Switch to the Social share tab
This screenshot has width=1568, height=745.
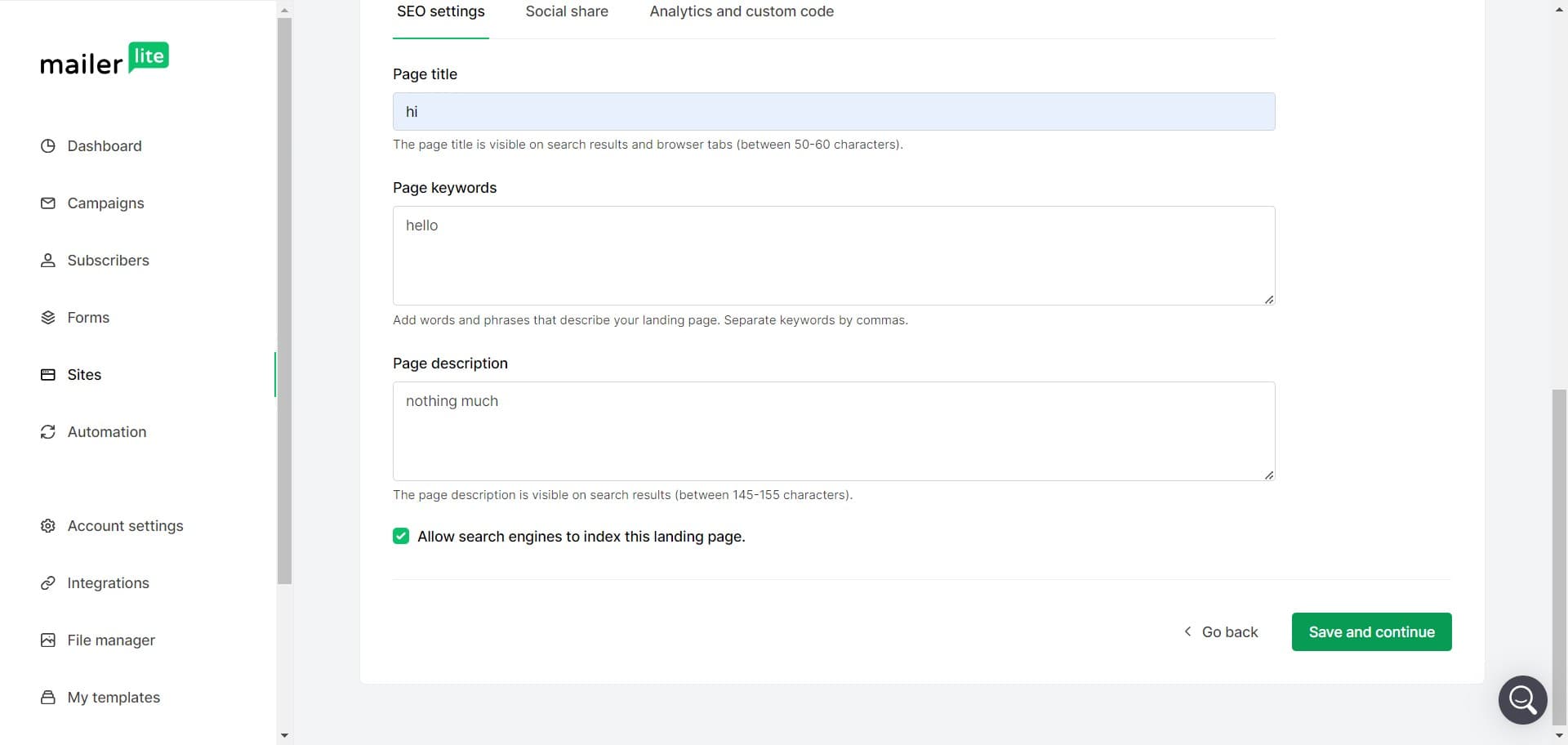(567, 11)
